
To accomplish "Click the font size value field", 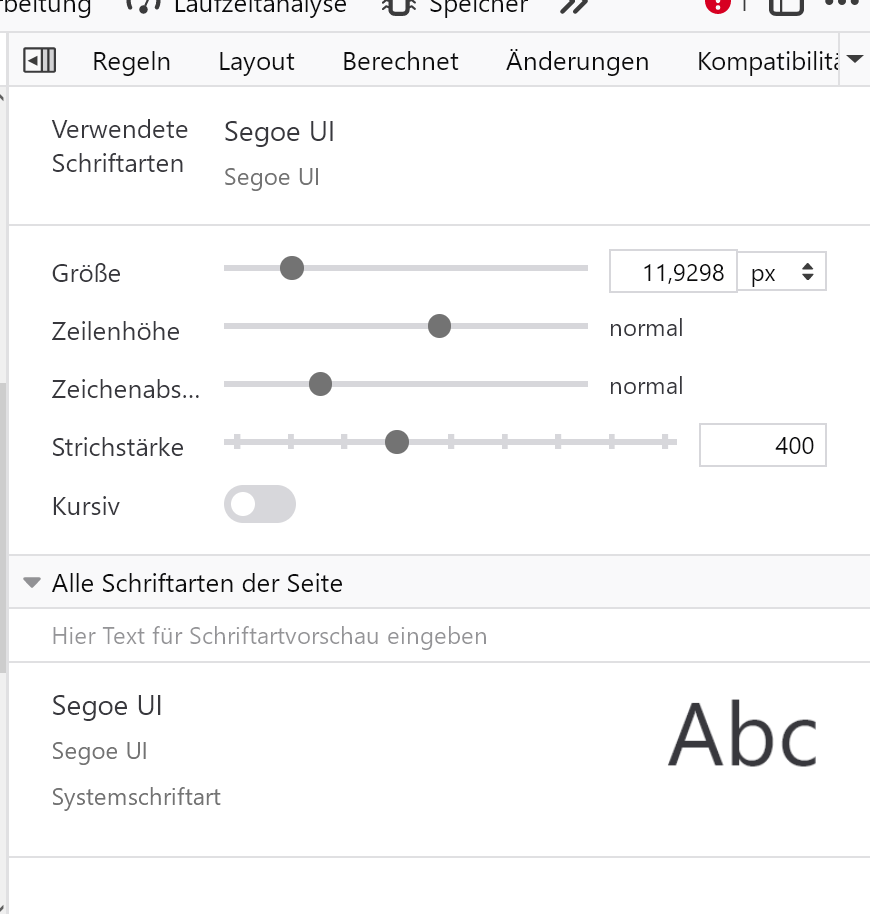I will 673,271.
